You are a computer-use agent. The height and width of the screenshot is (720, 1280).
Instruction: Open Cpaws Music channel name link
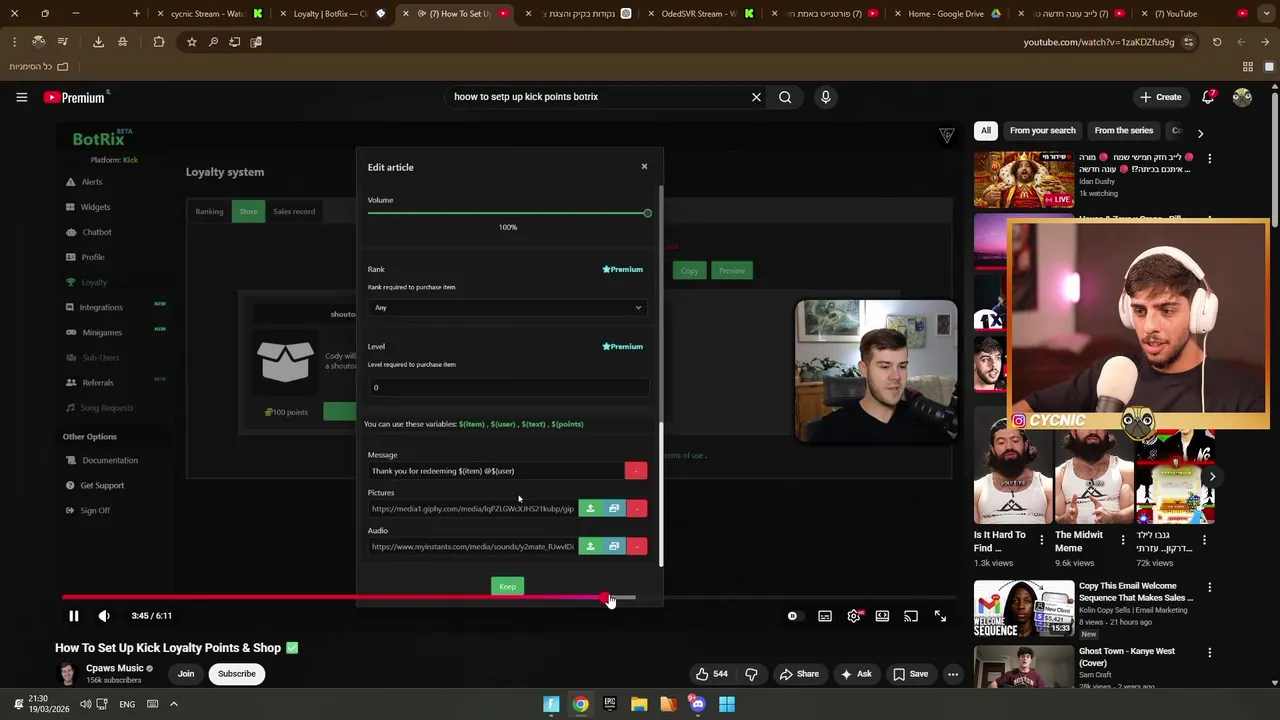115,668
